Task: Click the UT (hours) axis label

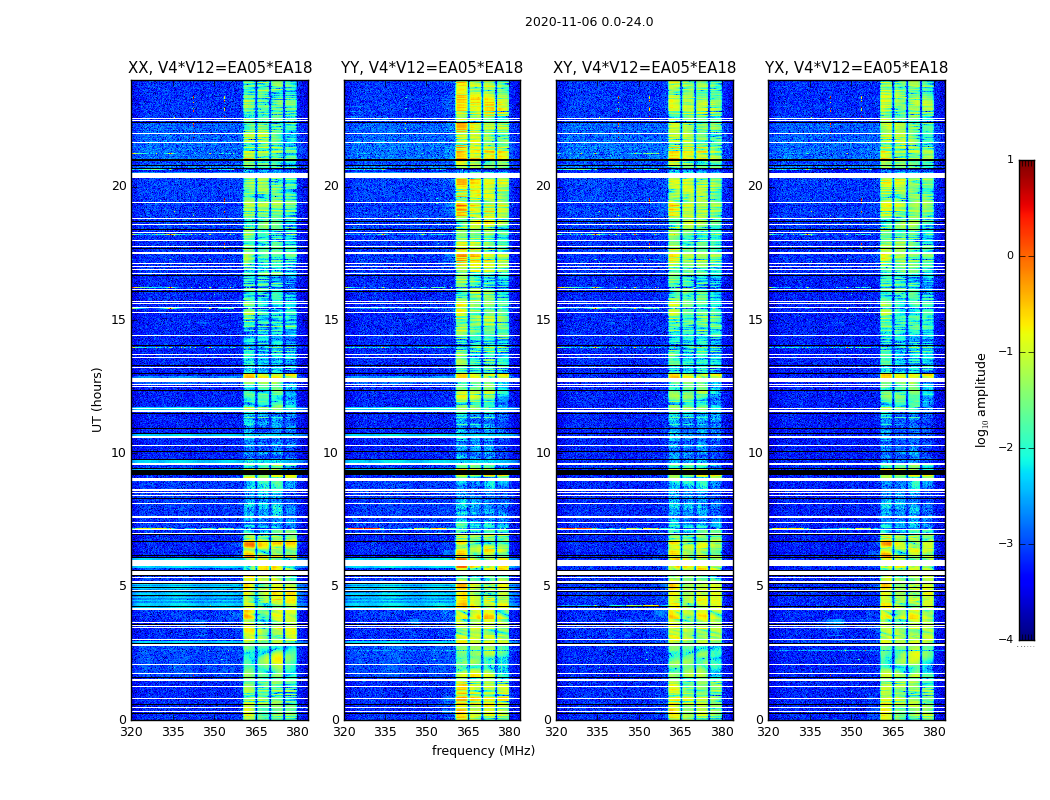Action: pos(97,400)
